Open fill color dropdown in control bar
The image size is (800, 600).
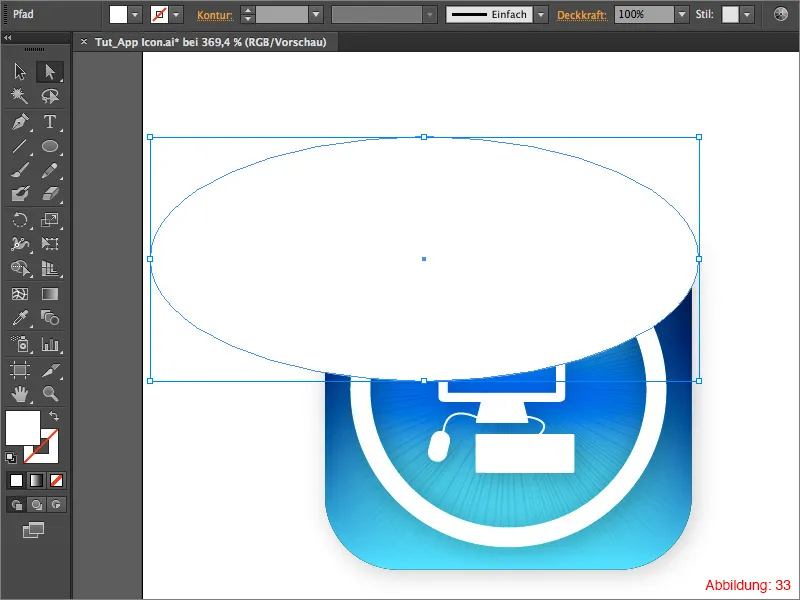point(135,15)
